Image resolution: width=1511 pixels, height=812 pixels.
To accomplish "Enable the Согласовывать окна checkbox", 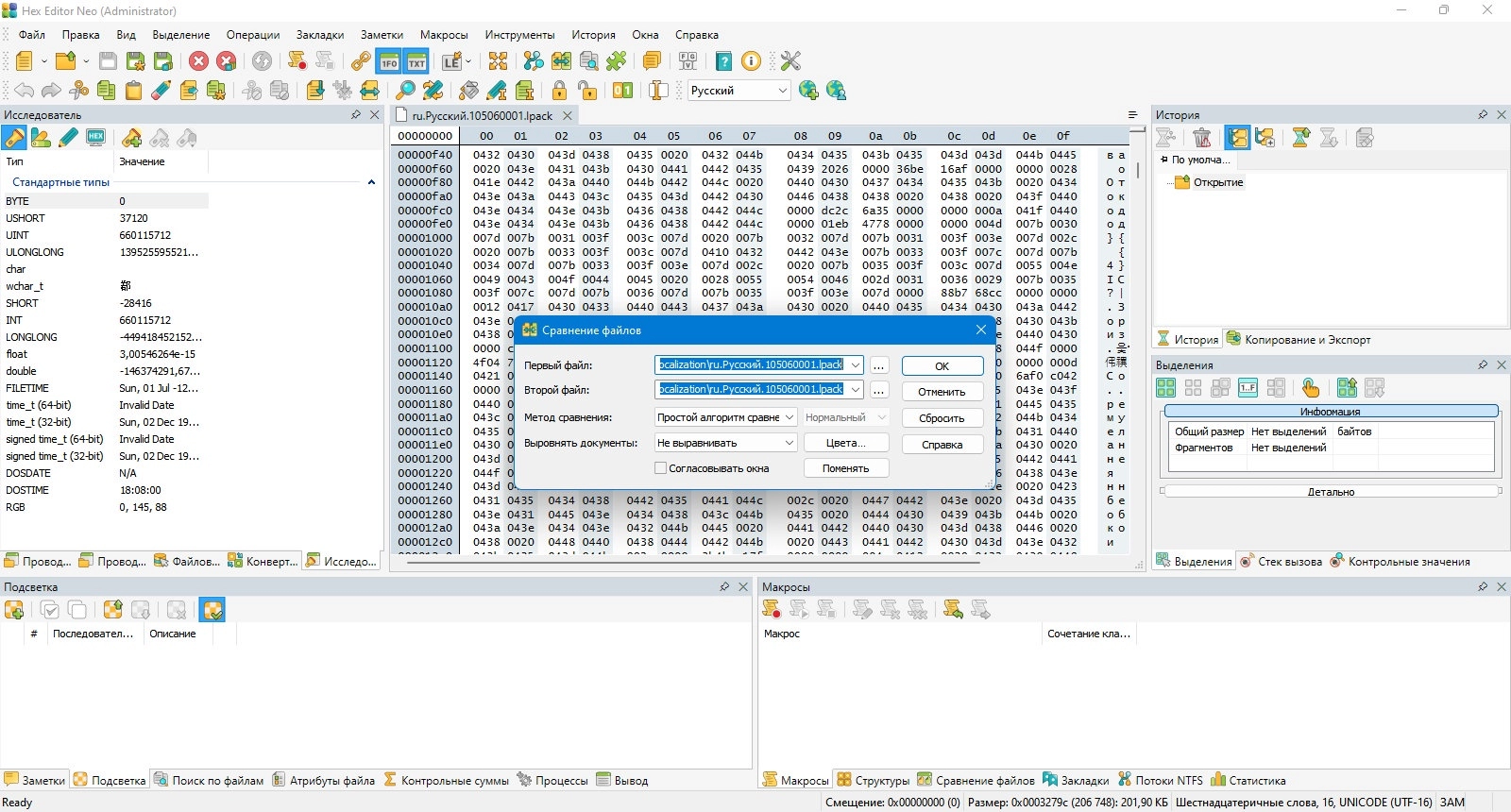I will tap(661, 468).
